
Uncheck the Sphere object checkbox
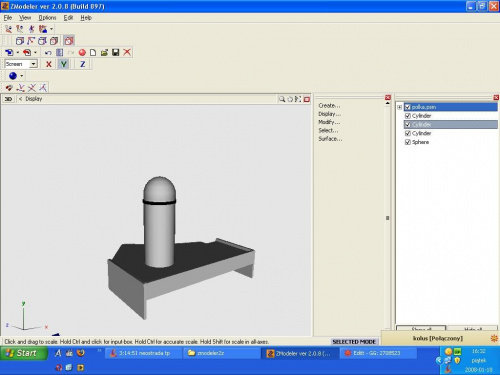408,142
